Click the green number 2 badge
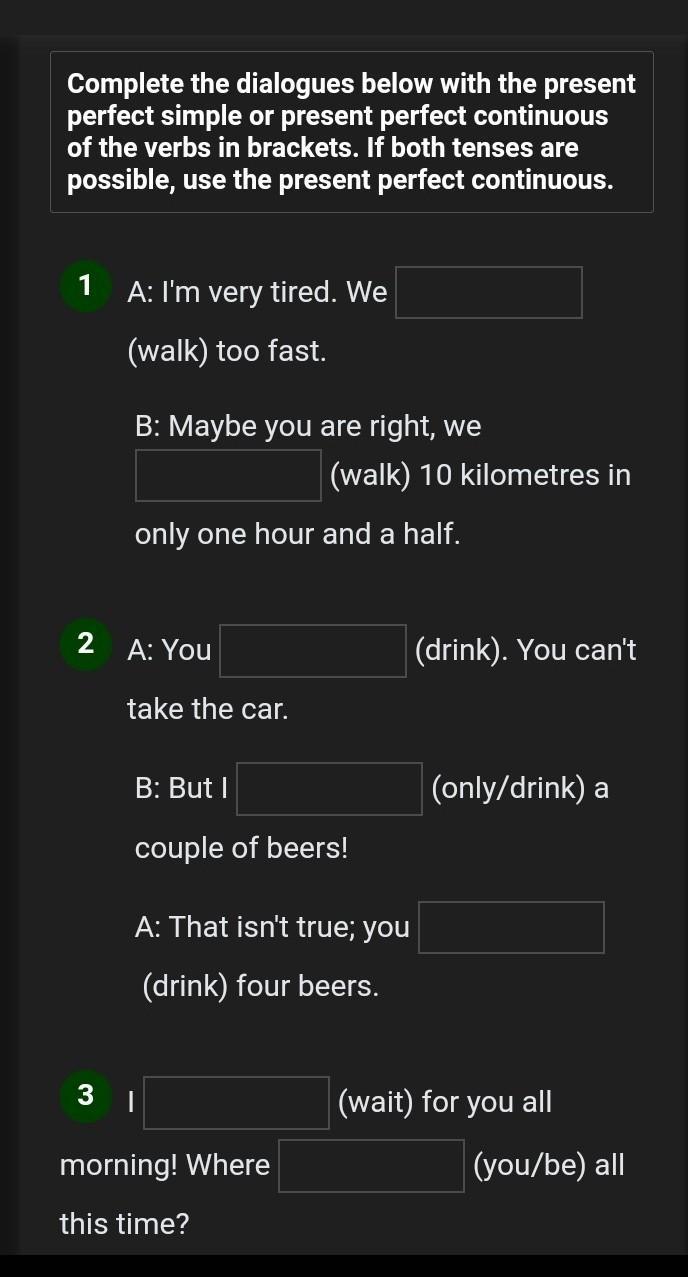 [85, 643]
